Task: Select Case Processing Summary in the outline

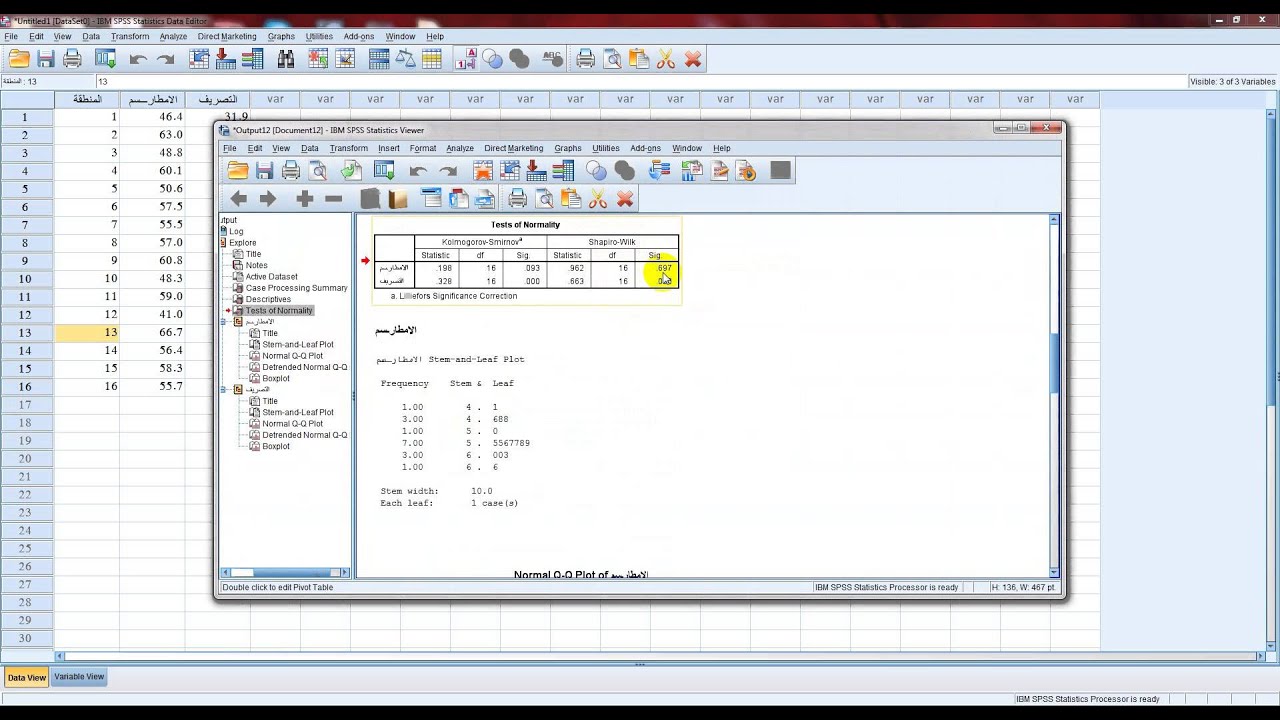Action: (296, 288)
